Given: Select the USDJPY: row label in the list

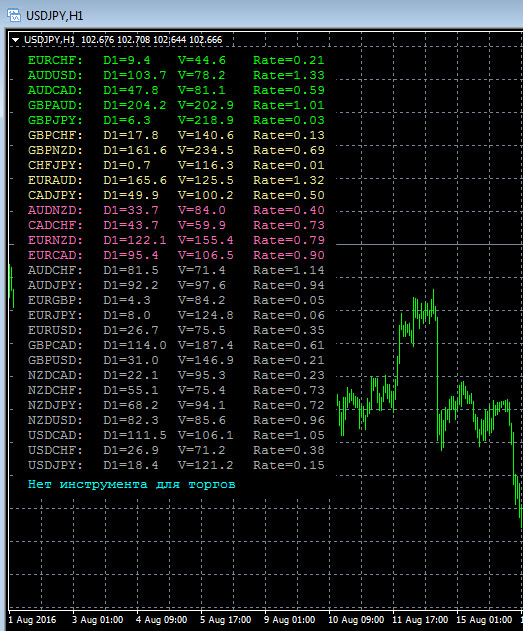Looking at the screenshot, I should [x=55, y=466].
